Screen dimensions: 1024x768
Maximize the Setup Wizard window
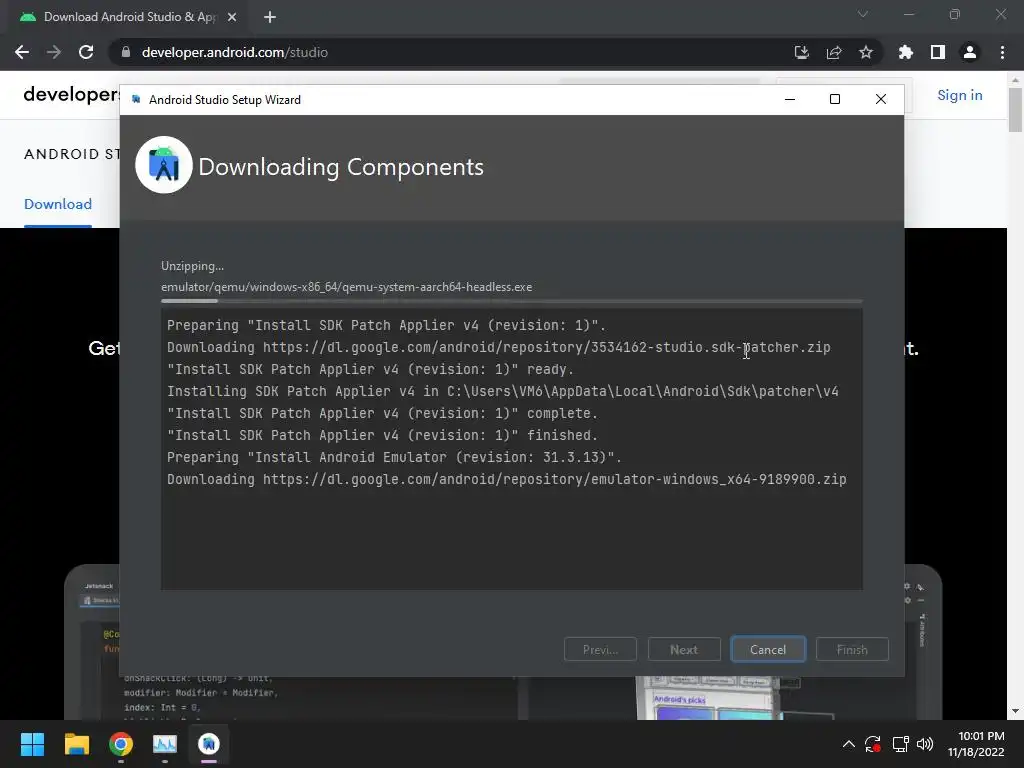(x=835, y=99)
